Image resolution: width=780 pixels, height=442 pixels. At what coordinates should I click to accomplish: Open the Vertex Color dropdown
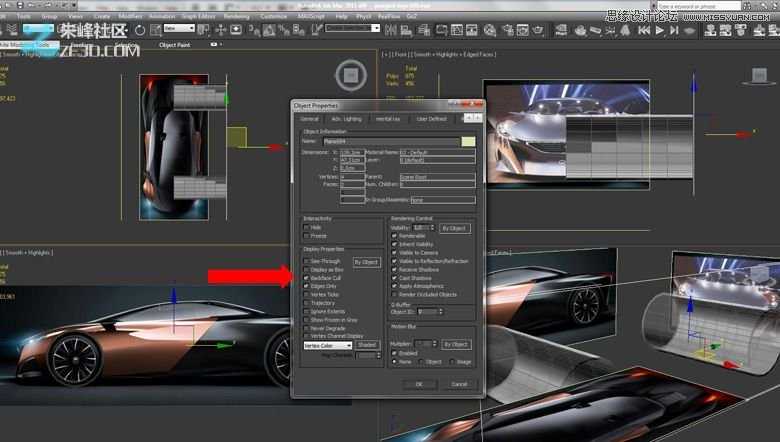click(x=327, y=345)
